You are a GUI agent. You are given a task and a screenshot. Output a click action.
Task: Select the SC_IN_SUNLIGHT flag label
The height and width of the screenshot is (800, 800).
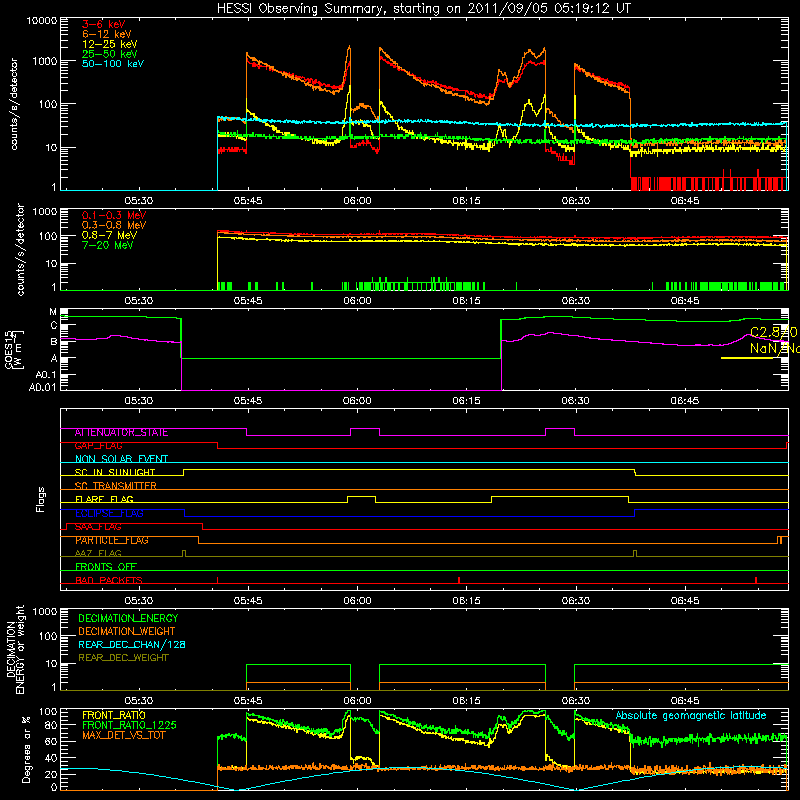pos(115,472)
